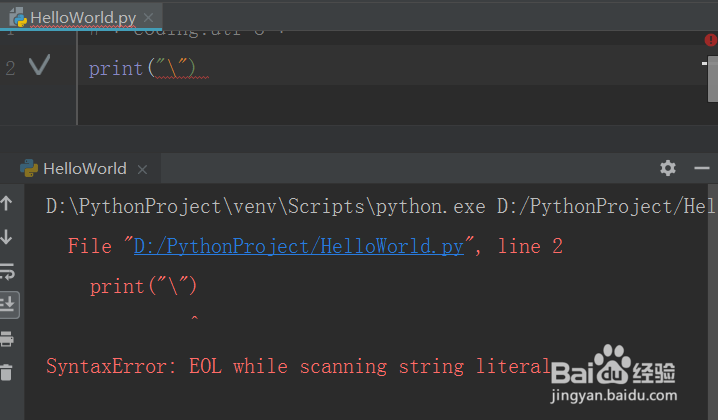Click the print console output icon

[7, 339]
